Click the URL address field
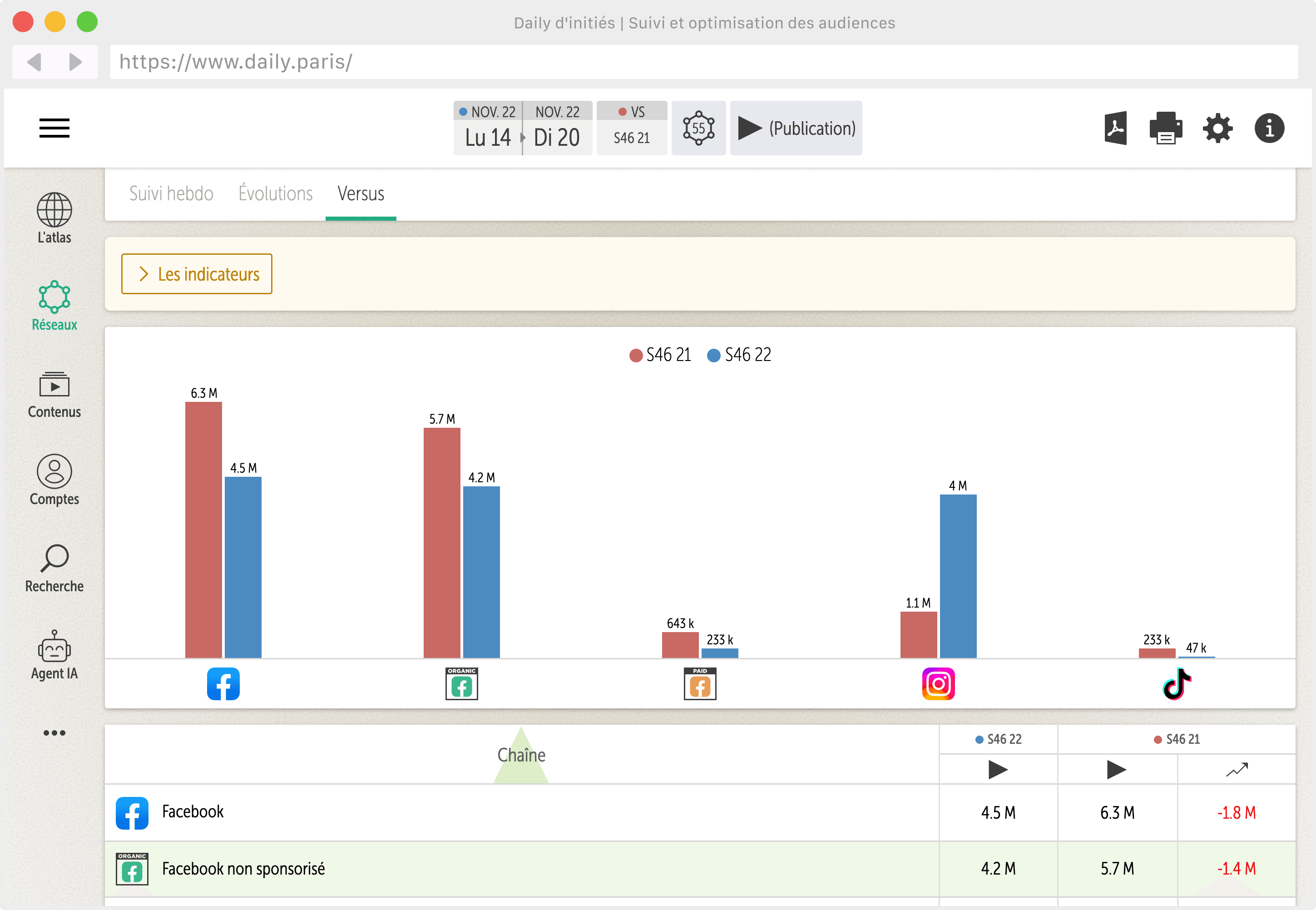Viewport: 1316px width, 910px height. point(704,62)
